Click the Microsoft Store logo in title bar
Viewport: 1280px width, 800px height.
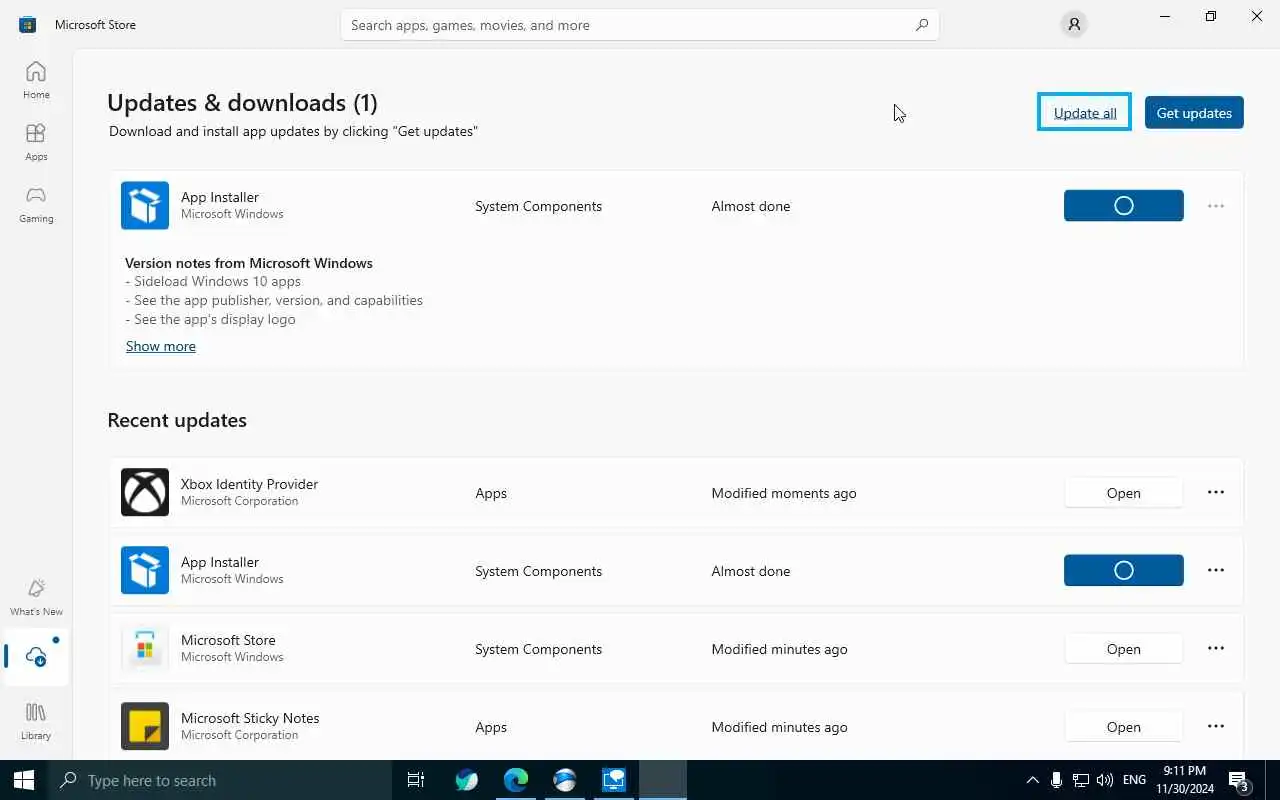(x=27, y=24)
